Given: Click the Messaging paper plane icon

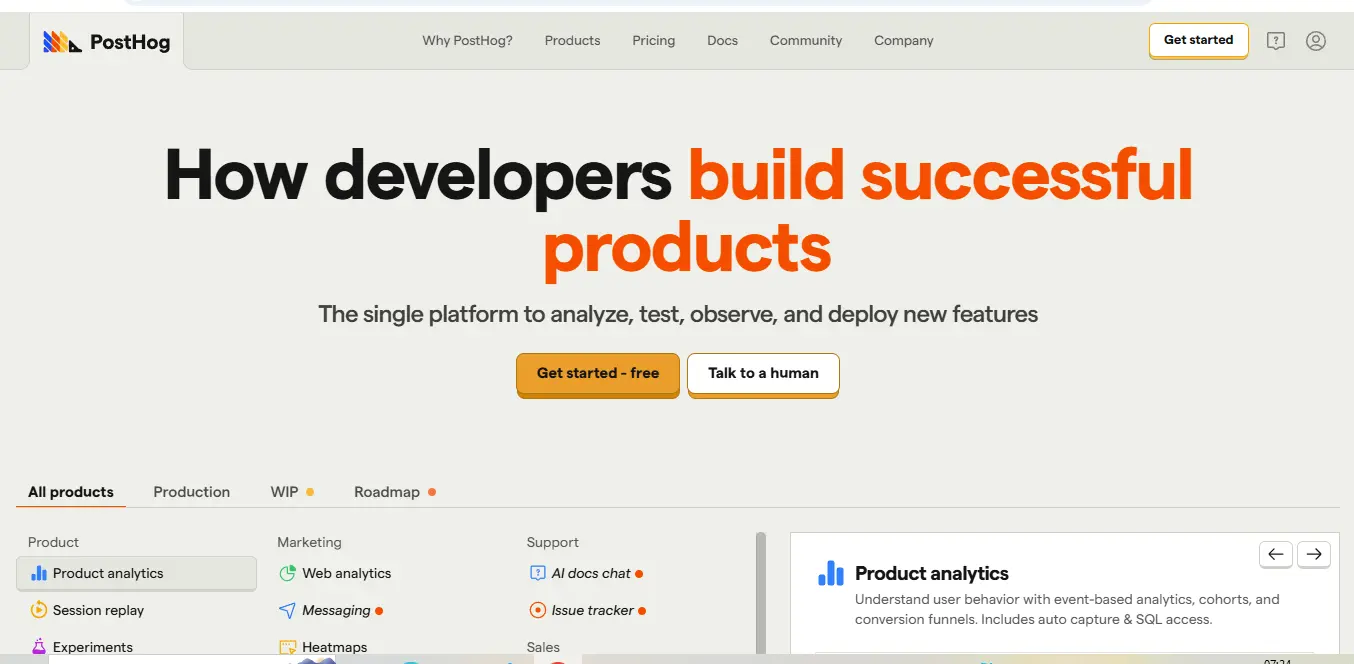Looking at the screenshot, I should click(288, 610).
